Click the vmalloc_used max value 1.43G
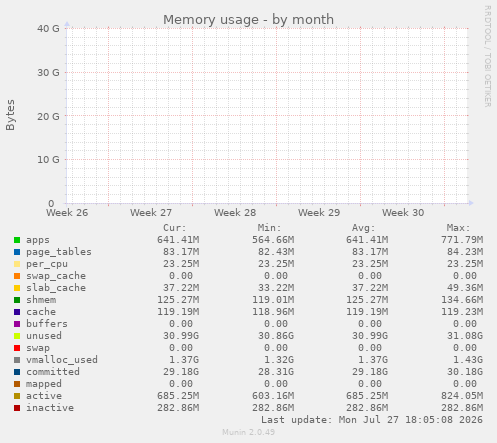Screen dimensions: 497x443 468,360
